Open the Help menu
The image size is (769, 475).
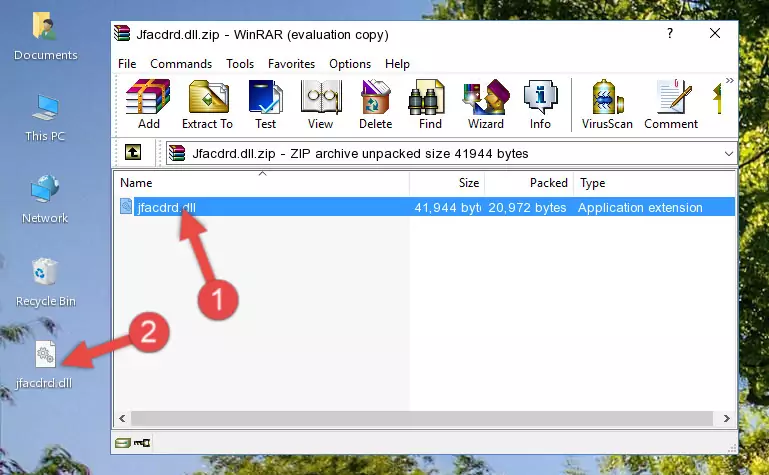click(397, 64)
